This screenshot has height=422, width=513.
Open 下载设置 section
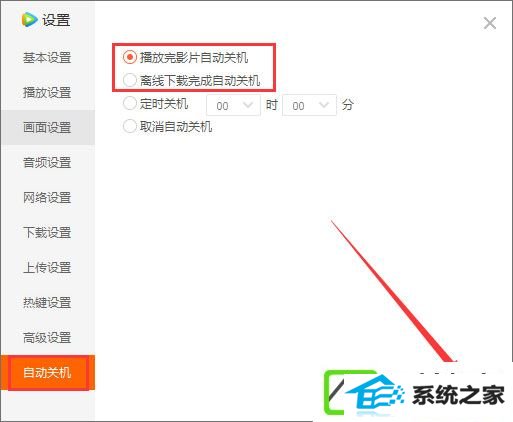click(x=47, y=233)
